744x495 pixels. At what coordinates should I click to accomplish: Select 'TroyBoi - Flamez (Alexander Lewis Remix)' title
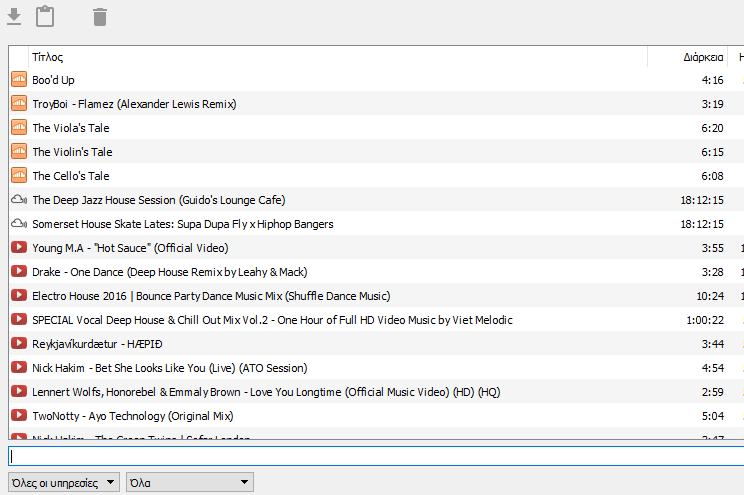click(134, 104)
